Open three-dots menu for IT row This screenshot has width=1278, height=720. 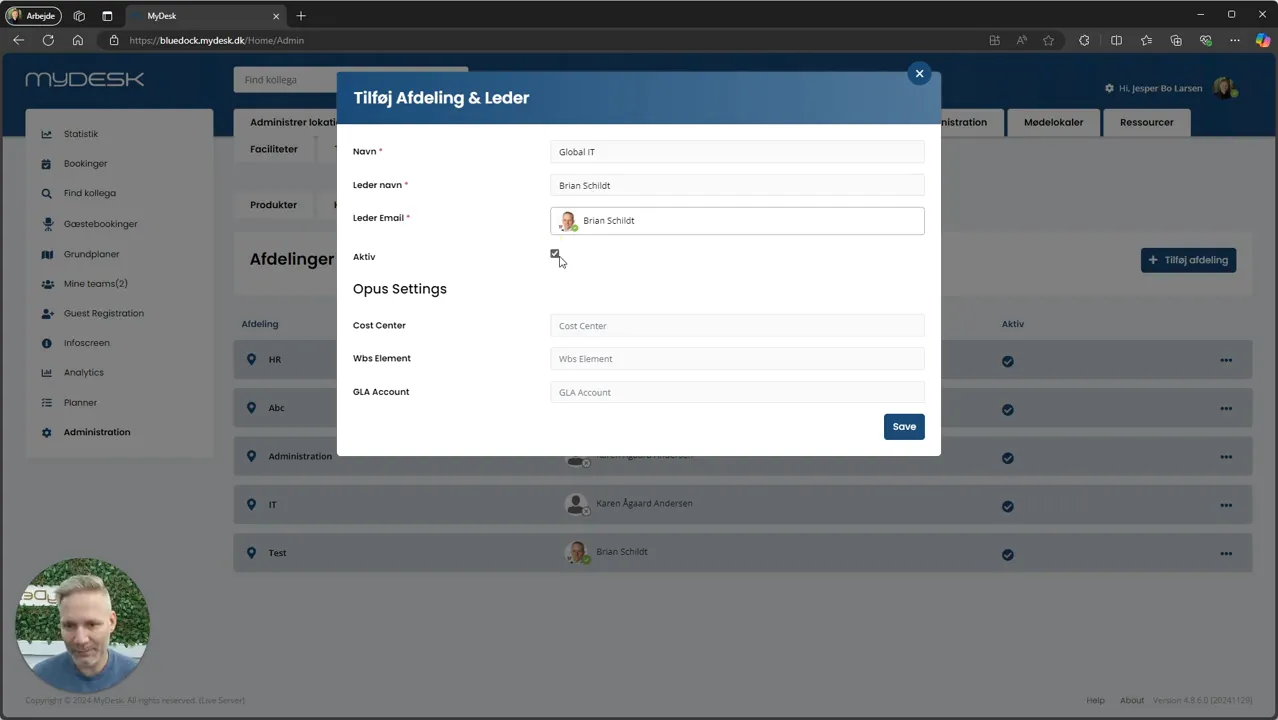pos(1226,505)
